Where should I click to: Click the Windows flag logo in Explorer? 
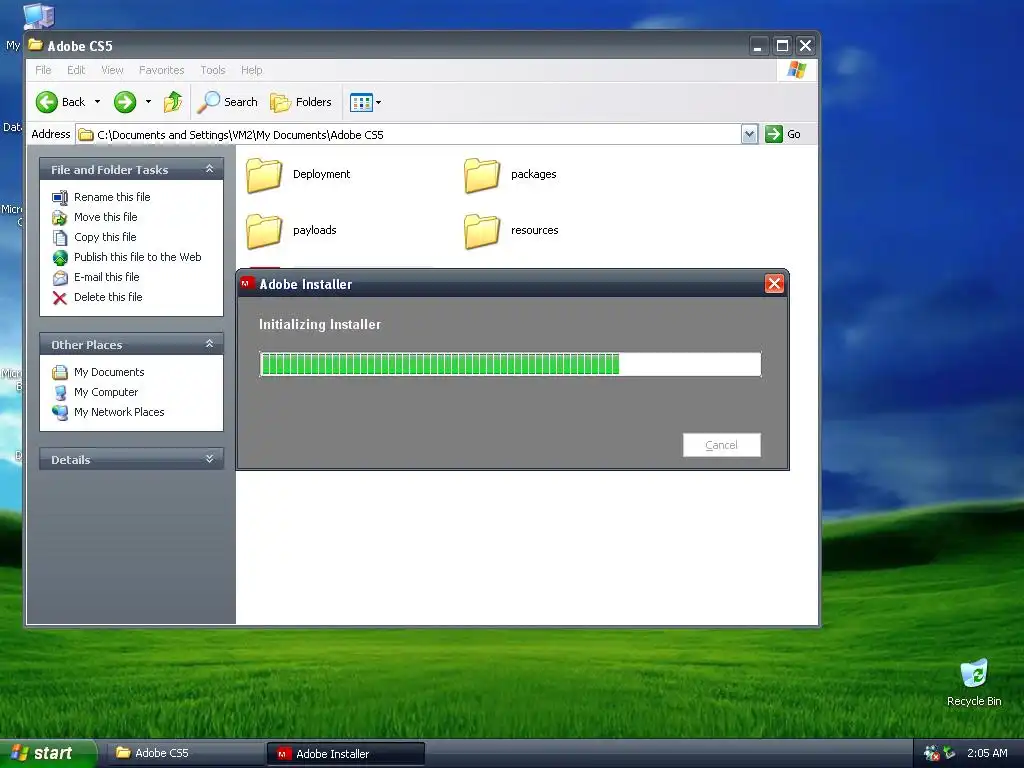(796, 69)
